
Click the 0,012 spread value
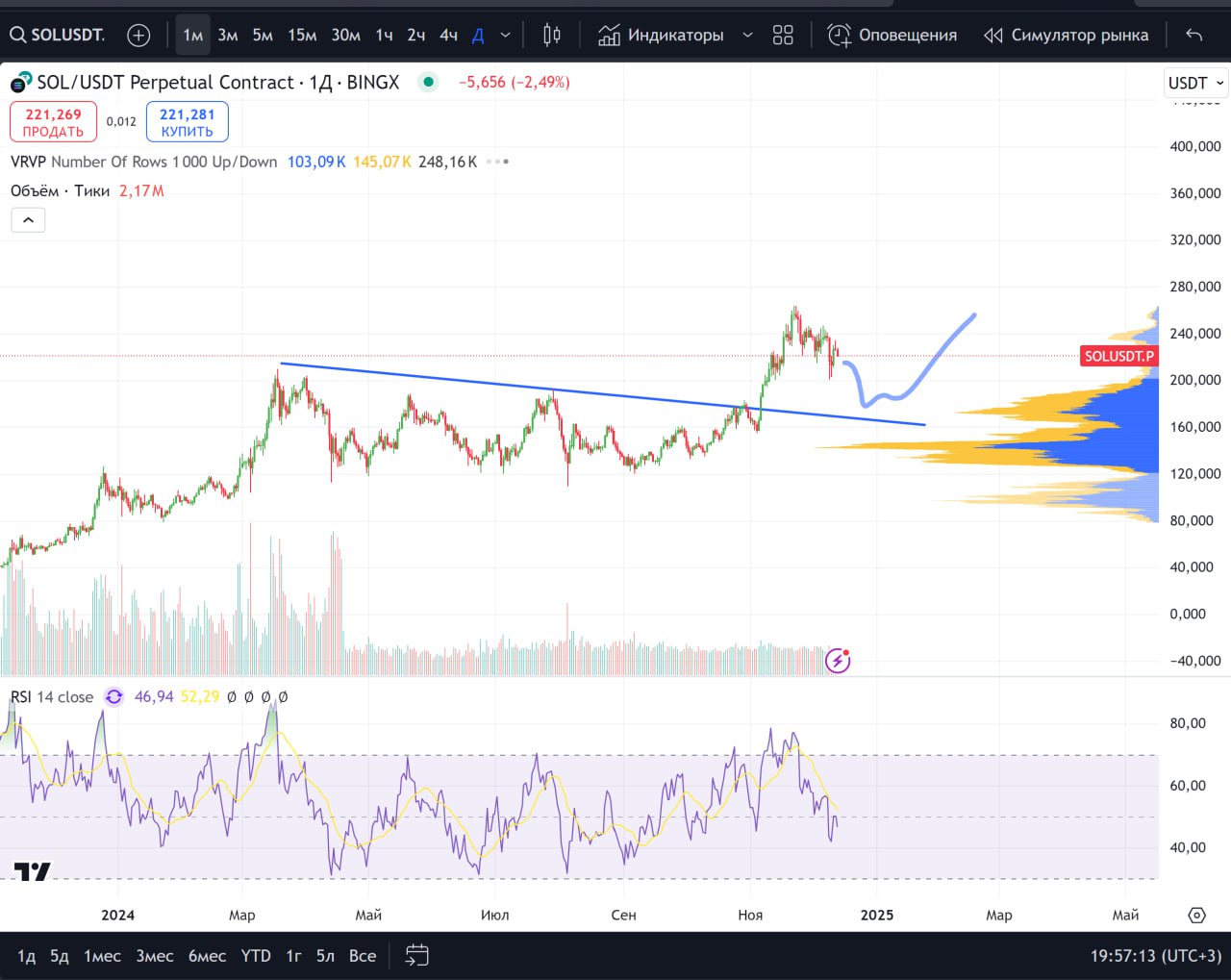click(x=121, y=122)
